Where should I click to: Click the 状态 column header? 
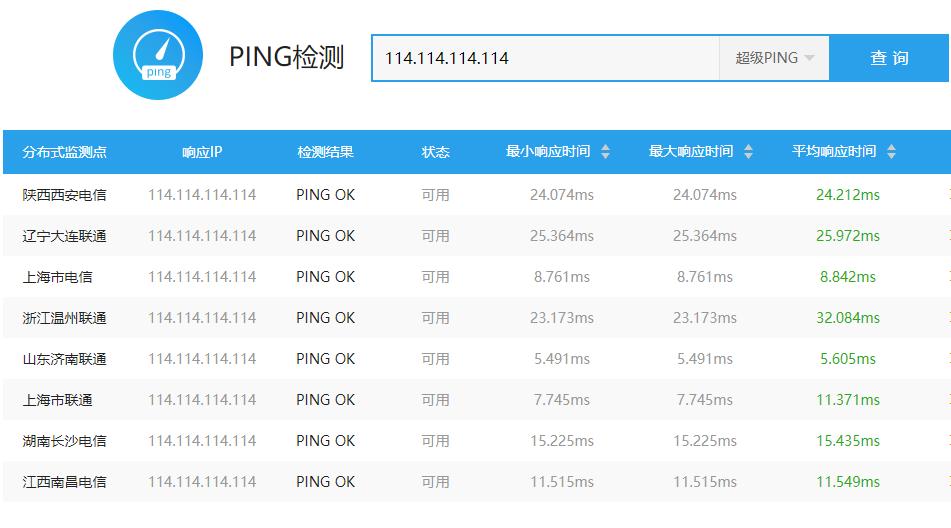[x=435, y=152]
